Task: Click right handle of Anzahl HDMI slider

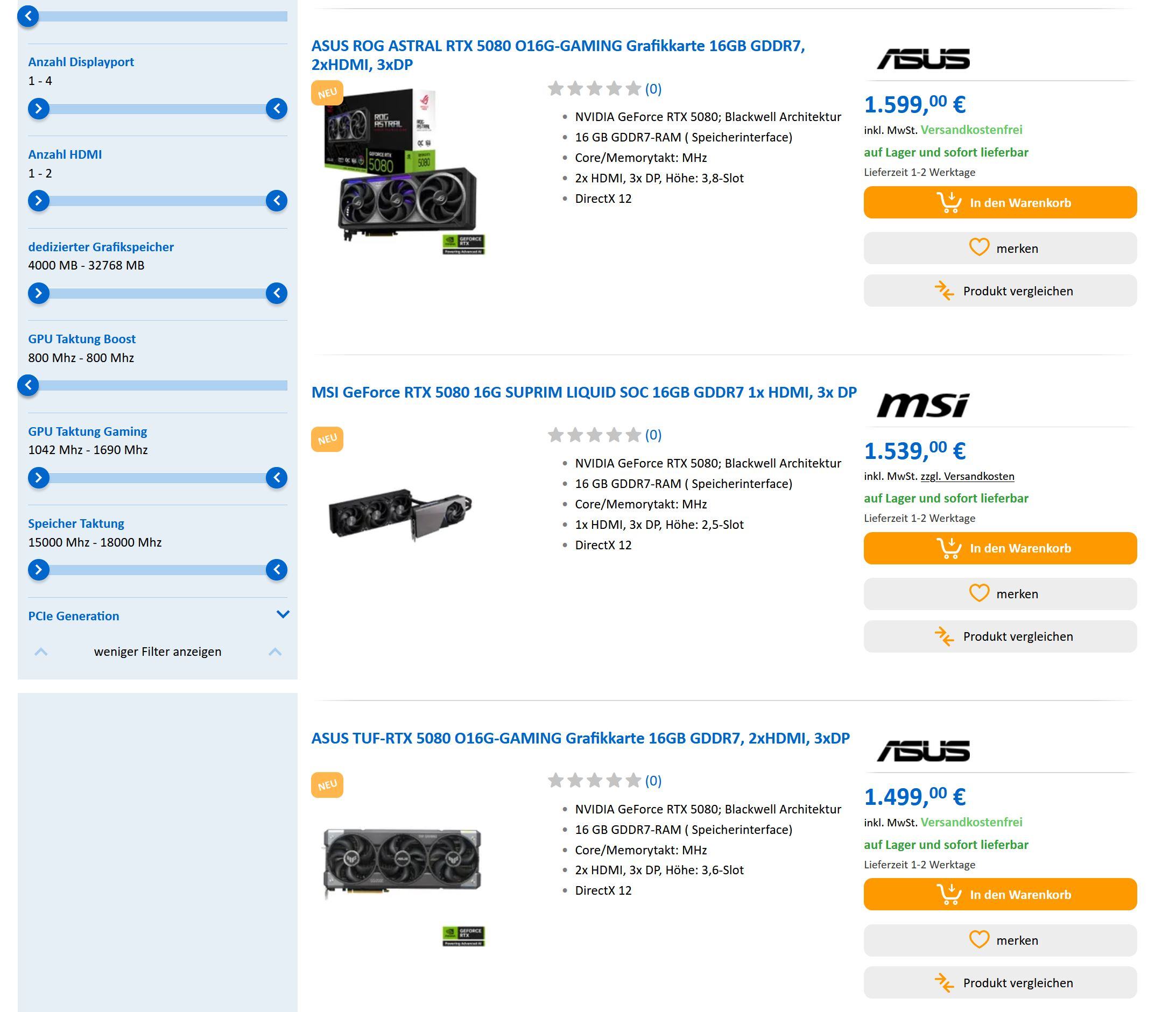Action: (x=277, y=201)
